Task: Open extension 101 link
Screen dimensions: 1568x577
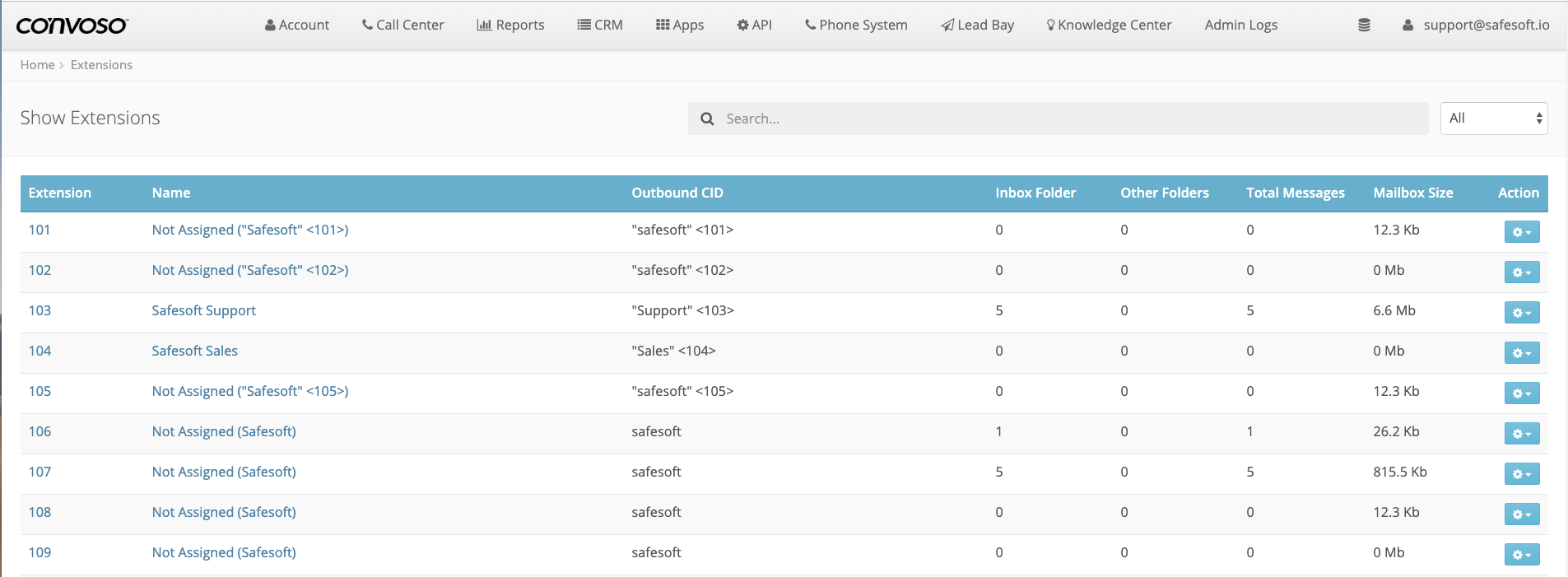Action: click(x=40, y=230)
